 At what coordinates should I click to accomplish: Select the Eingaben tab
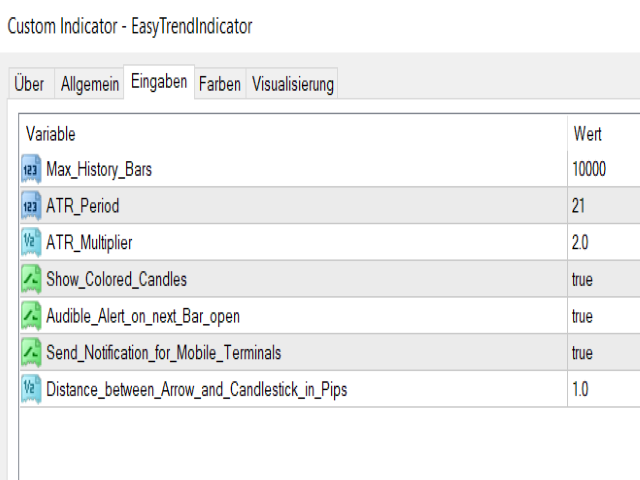pyautogui.click(x=159, y=82)
